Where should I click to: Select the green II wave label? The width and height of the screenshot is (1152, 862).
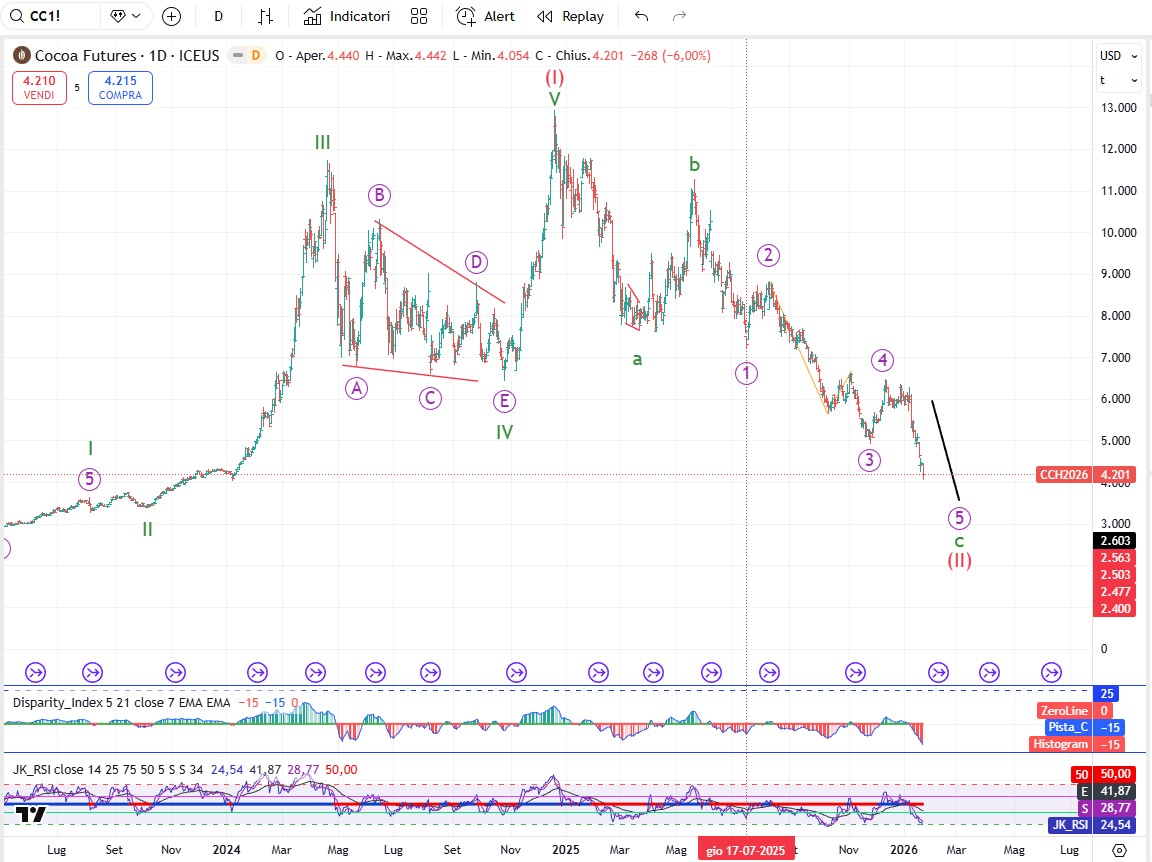(147, 529)
